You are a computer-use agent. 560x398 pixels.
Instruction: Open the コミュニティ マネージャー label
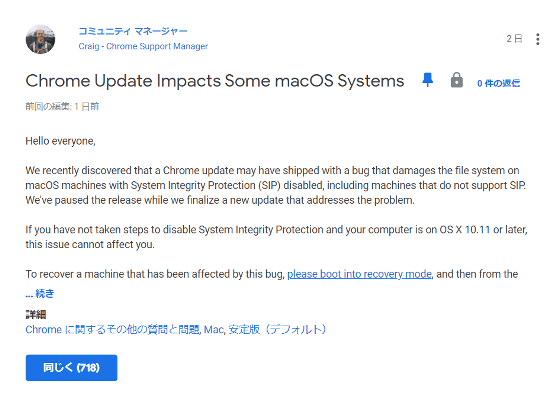click(133, 31)
